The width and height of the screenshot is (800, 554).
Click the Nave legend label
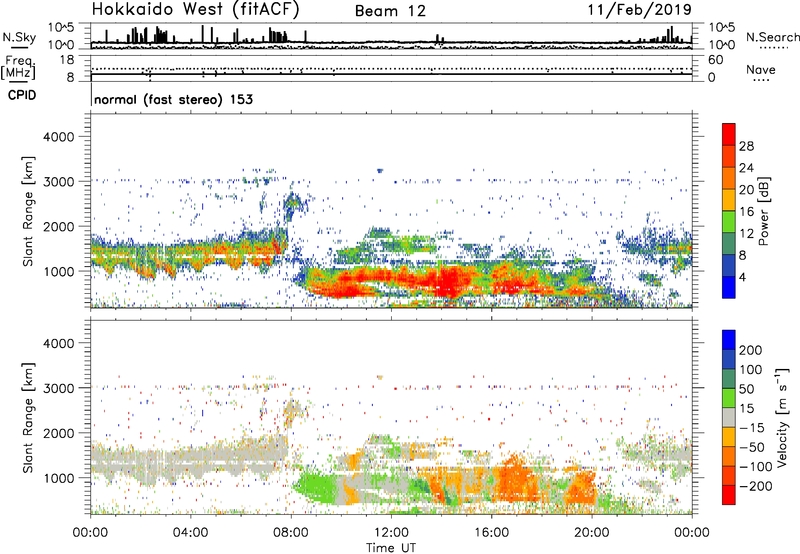pos(761,69)
